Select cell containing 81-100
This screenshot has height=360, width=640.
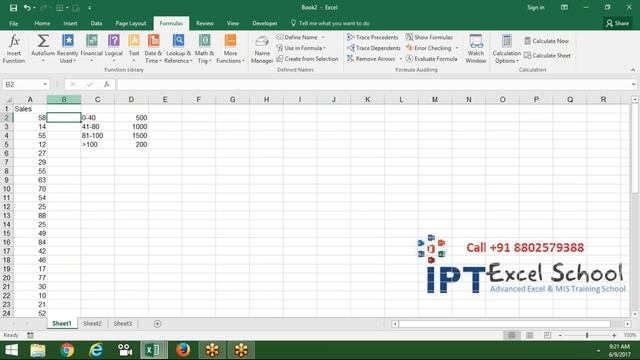[97, 136]
